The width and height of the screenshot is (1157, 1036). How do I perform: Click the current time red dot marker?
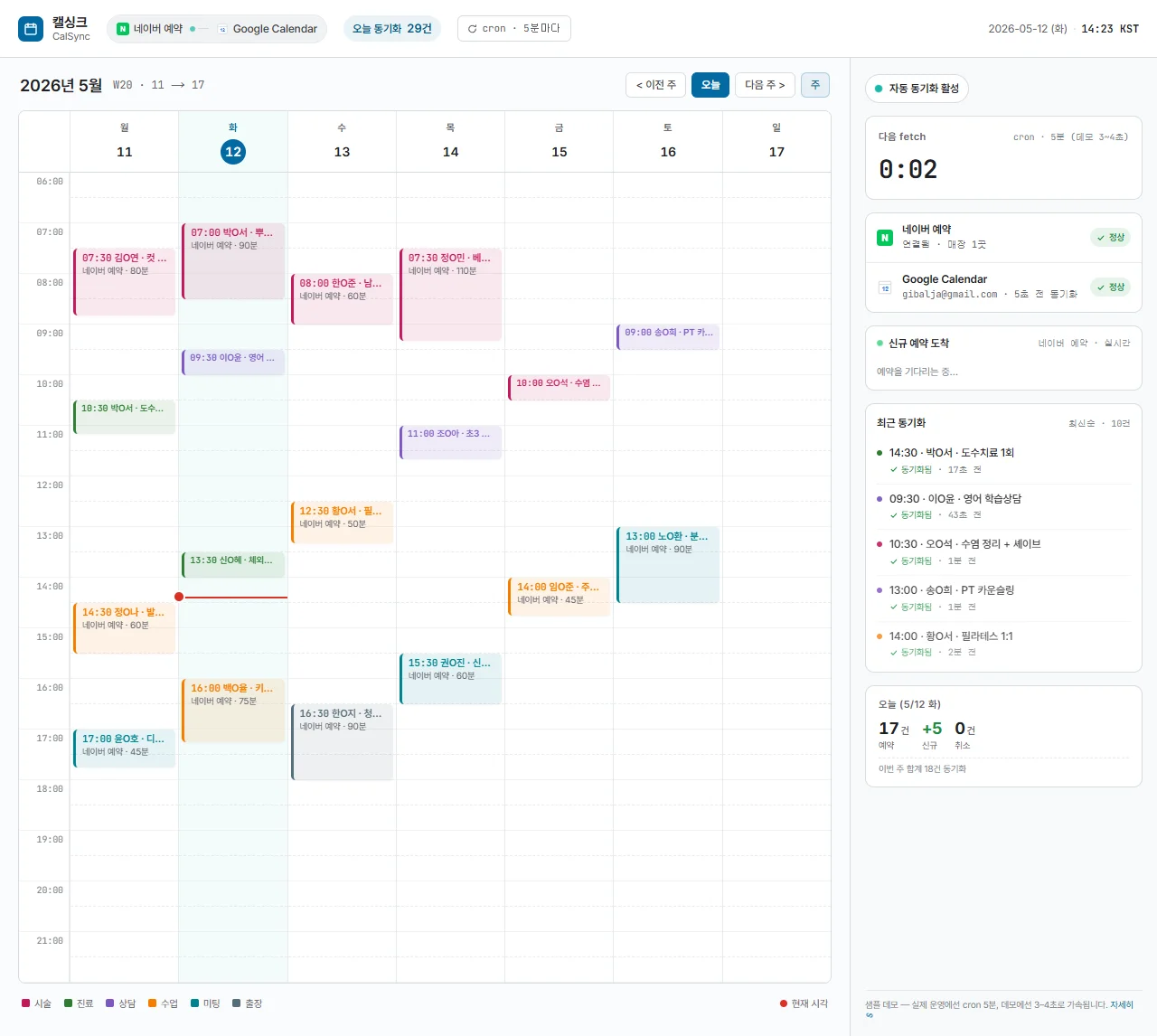coord(179,597)
